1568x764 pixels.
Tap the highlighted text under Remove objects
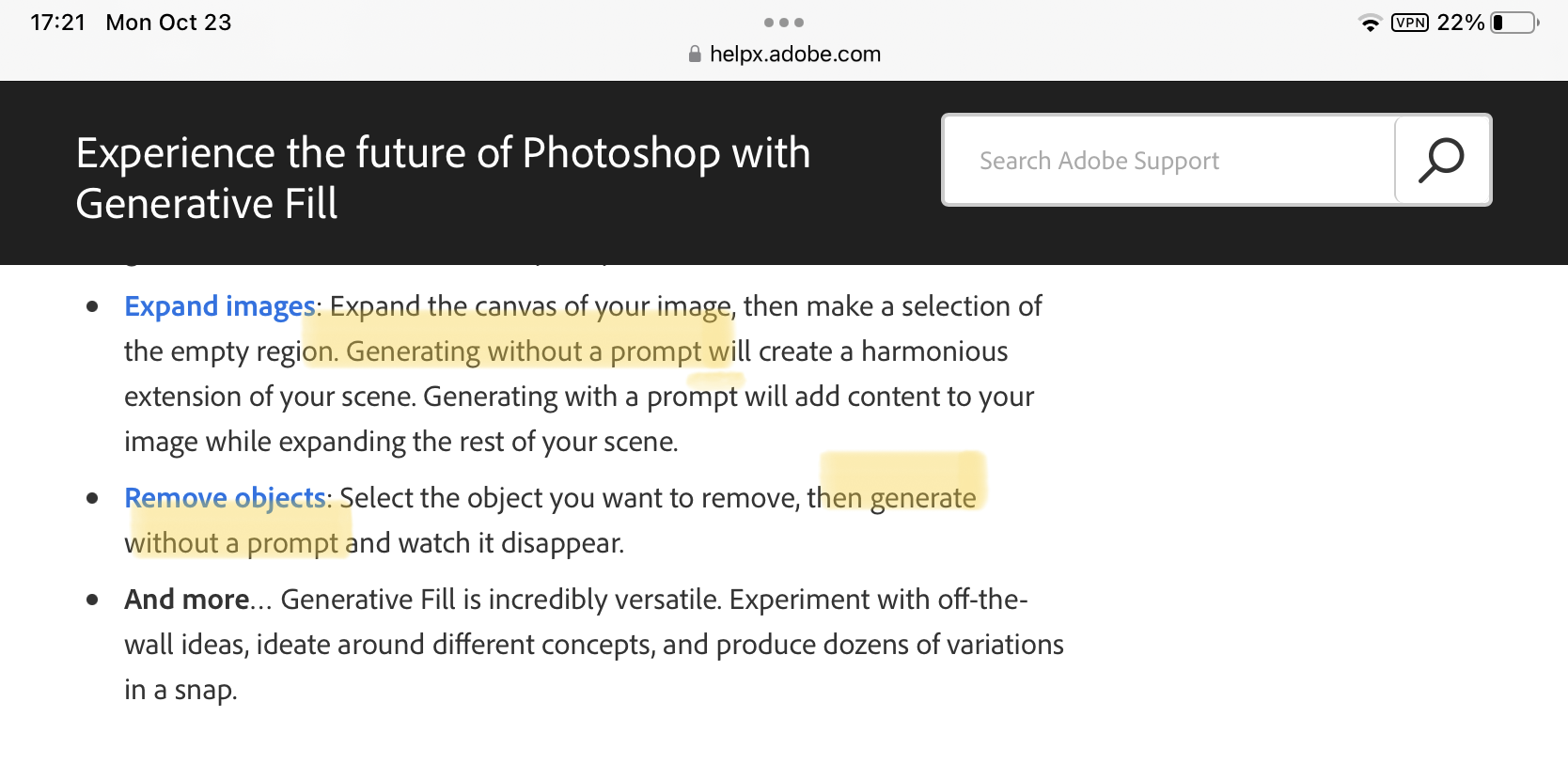click(236, 542)
